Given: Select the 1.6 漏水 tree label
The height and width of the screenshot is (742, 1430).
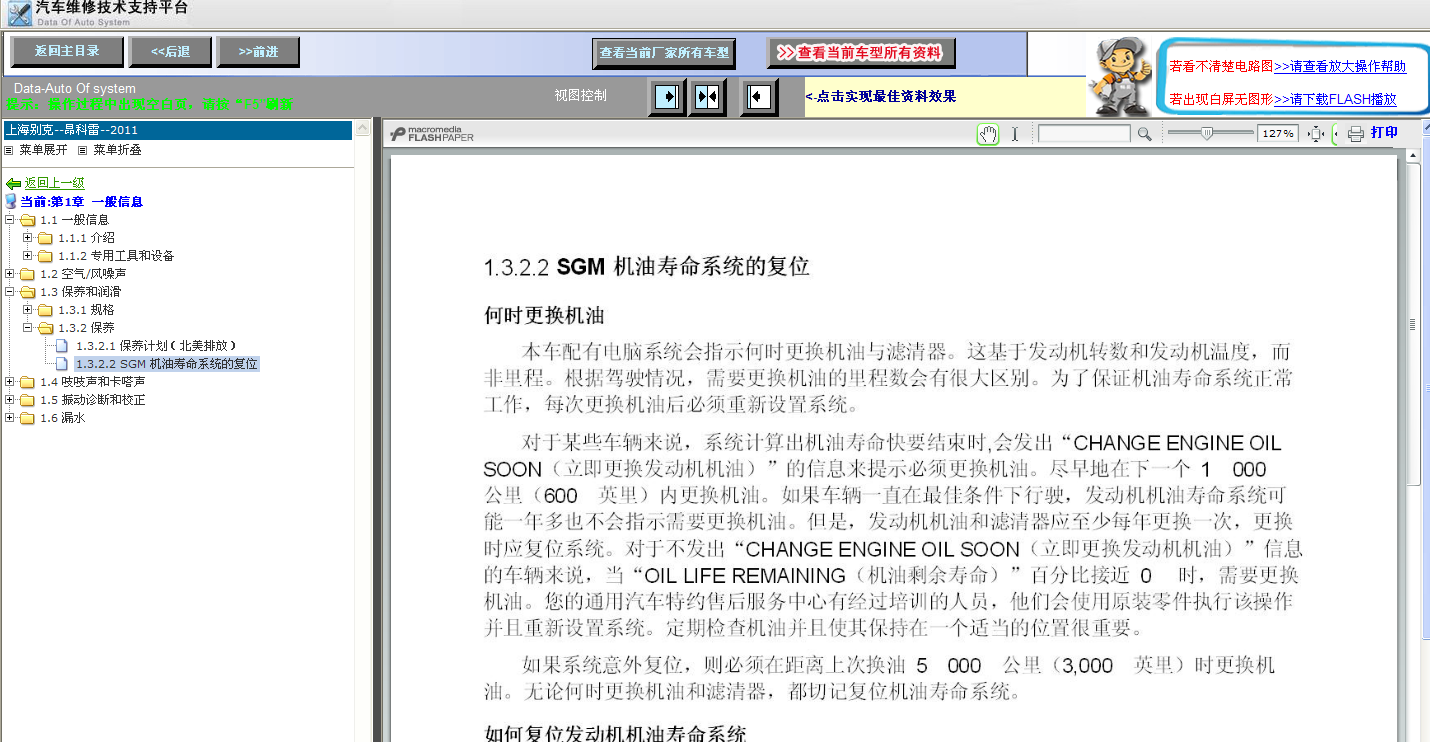Looking at the screenshot, I should pyautogui.click(x=62, y=418).
